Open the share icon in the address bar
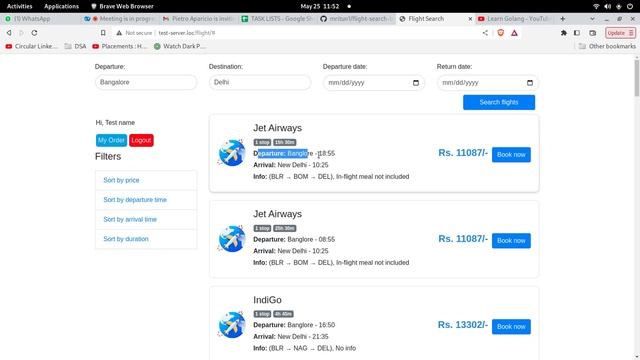Image resolution: width=640 pixels, height=360 pixels. [x=485, y=33]
